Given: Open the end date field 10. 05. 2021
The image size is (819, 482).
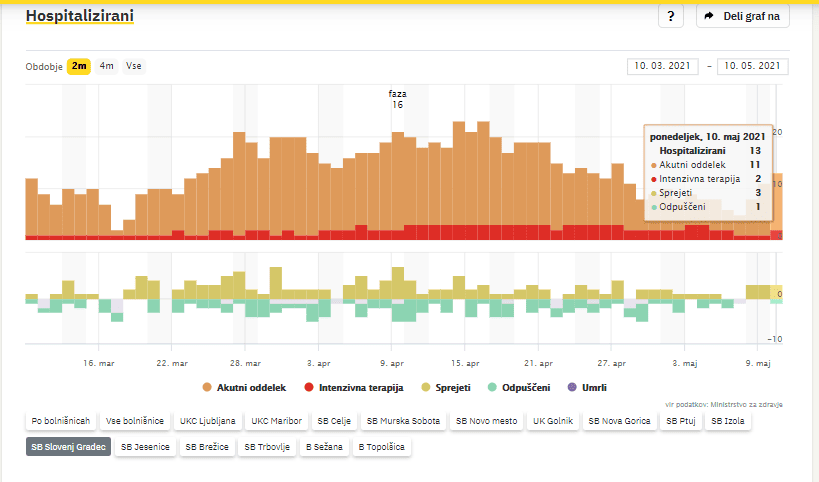Looking at the screenshot, I should point(752,67).
